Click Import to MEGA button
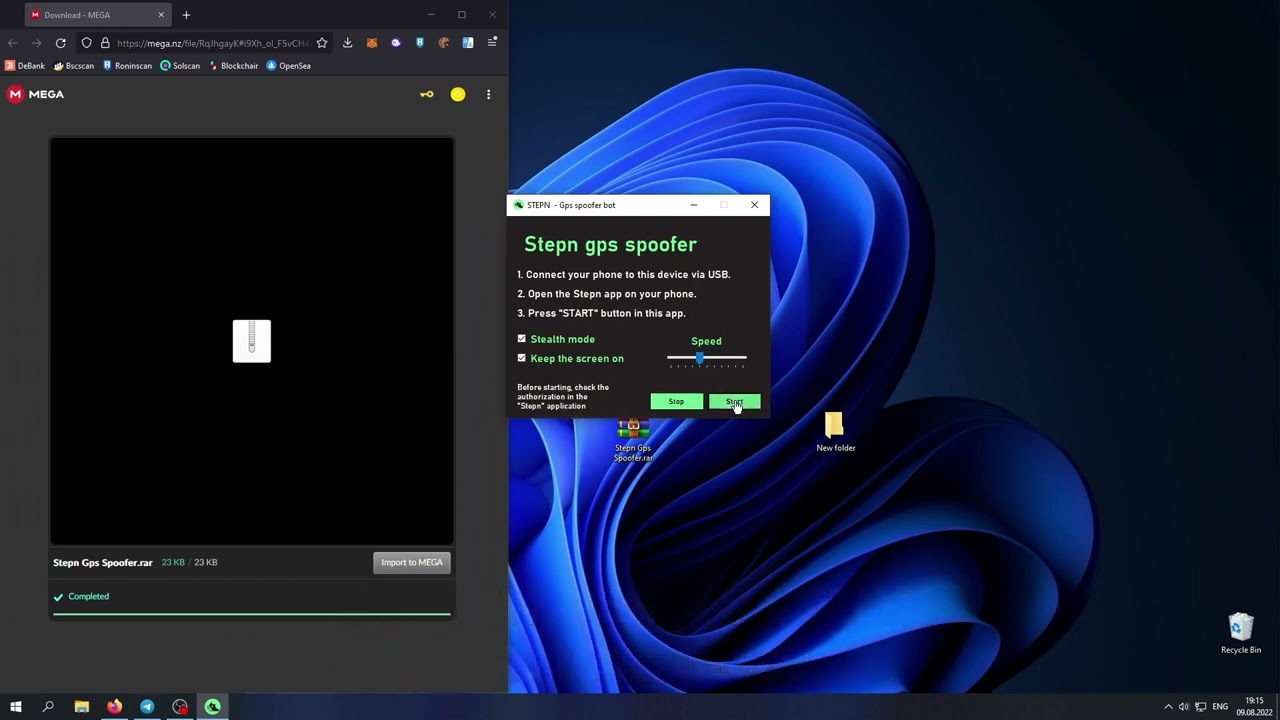 [412, 562]
